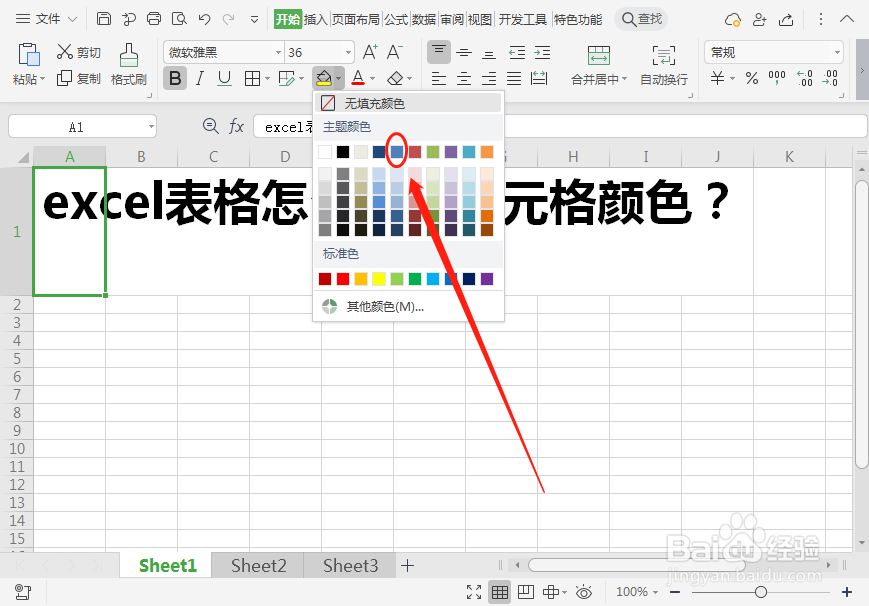Toggle Italic formatting
This screenshot has width=869, height=606.
click(x=200, y=78)
